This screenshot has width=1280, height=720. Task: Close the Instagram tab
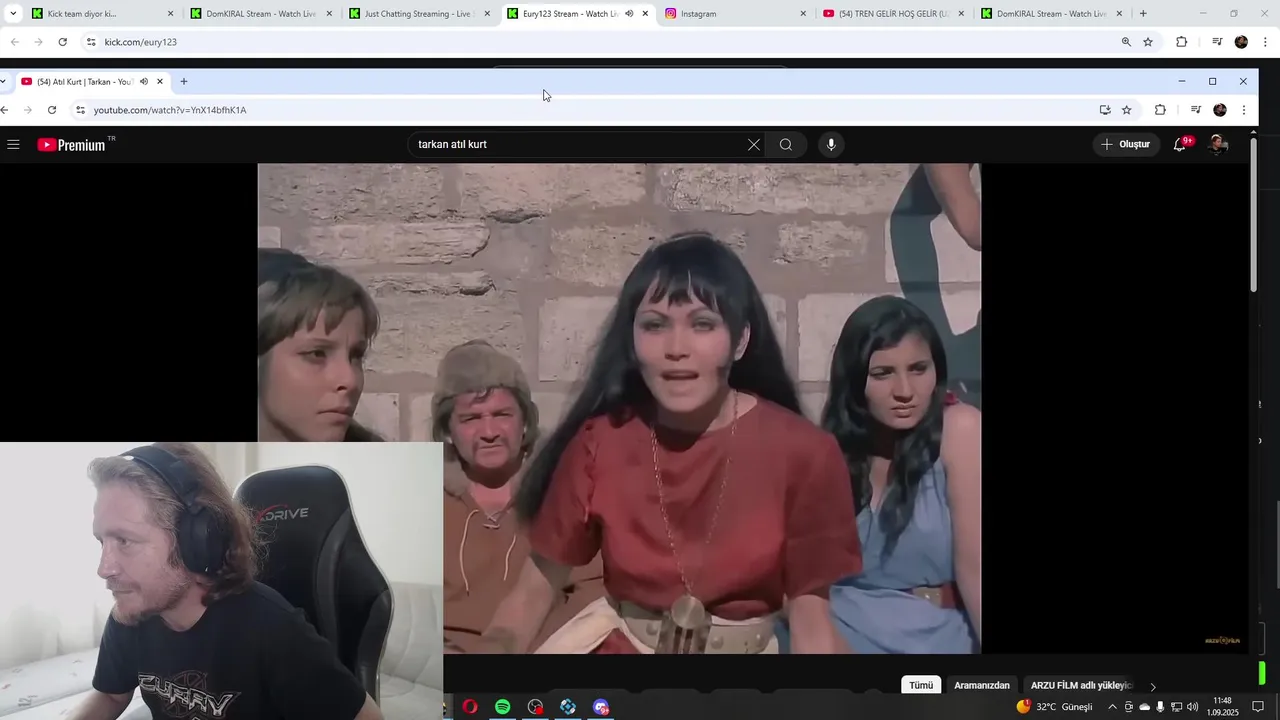[803, 14]
